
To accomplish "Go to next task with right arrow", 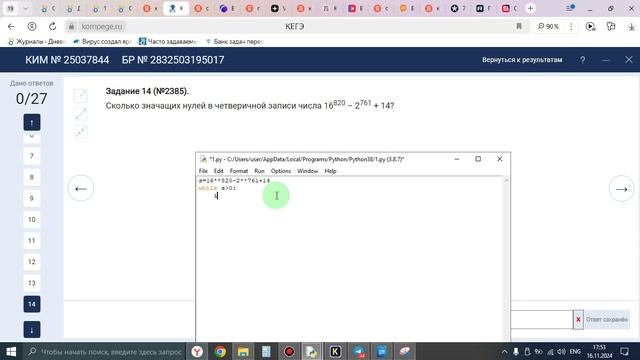I will tap(621, 189).
